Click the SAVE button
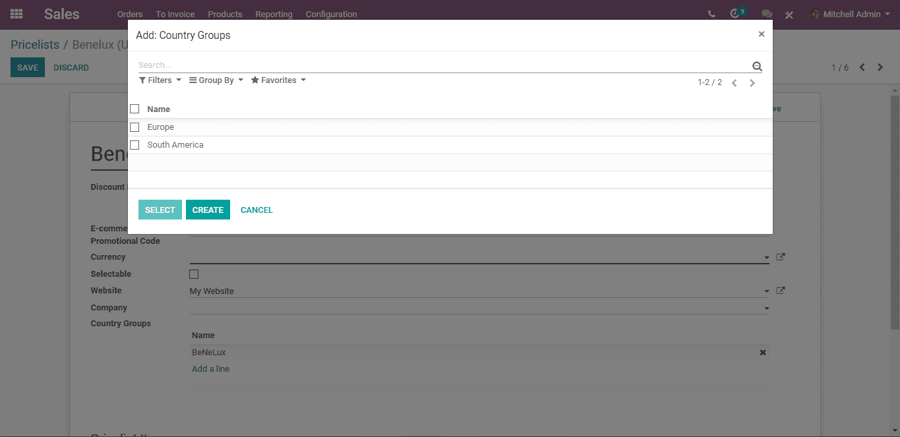The width and height of the screenshot is (900, 437). coord(28,67)
